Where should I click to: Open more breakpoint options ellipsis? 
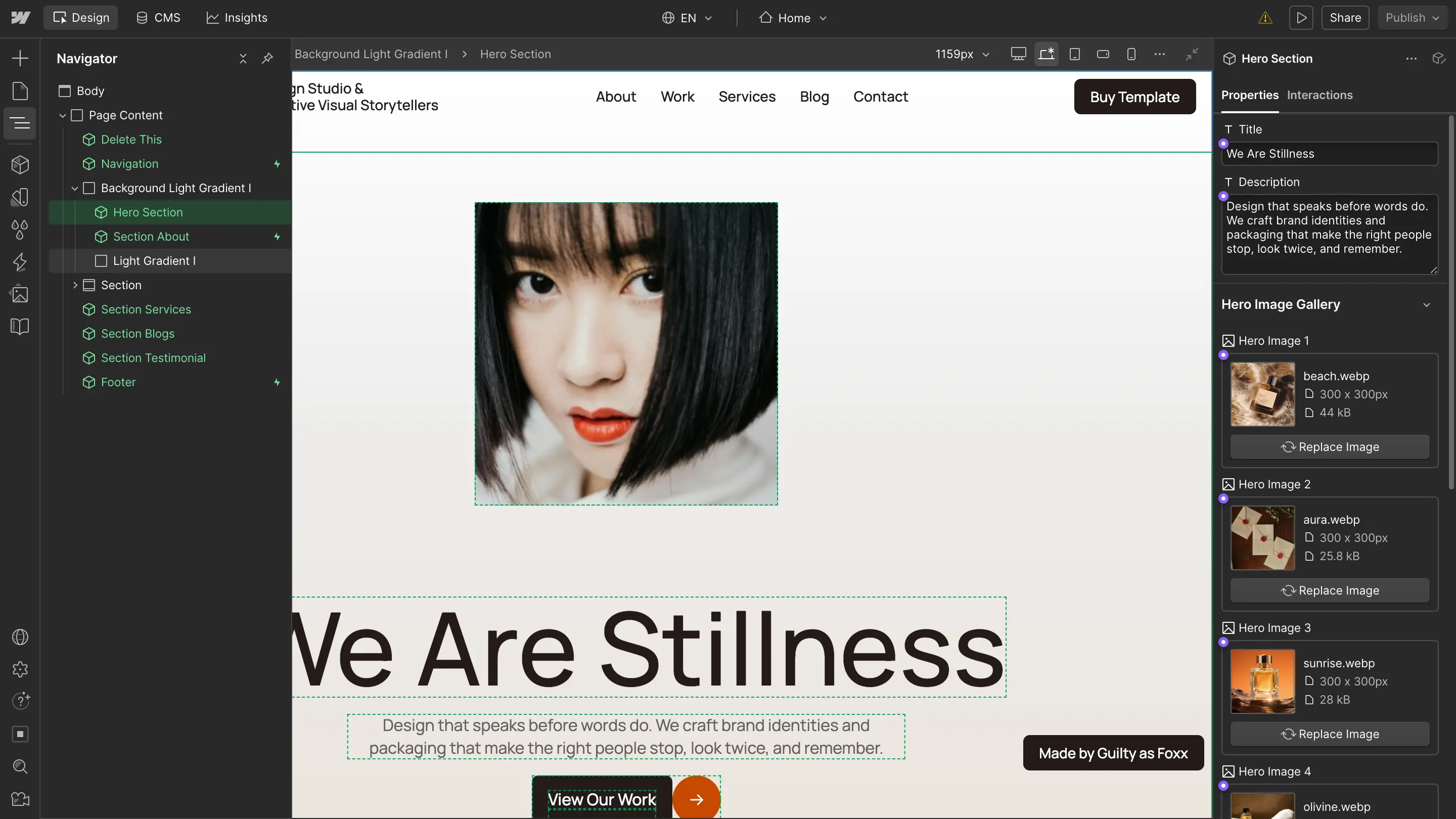(x=1159, y=54)
